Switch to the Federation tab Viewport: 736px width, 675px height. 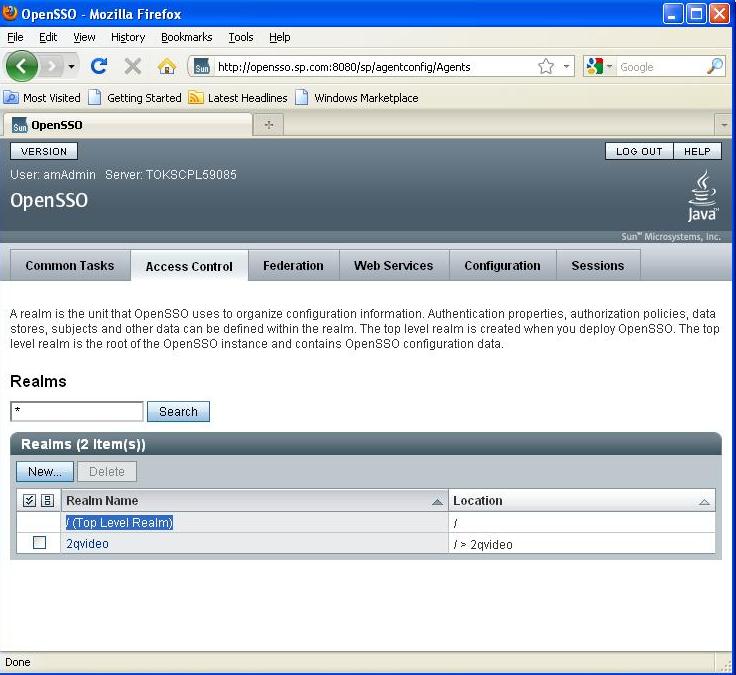tap(293, 266)
